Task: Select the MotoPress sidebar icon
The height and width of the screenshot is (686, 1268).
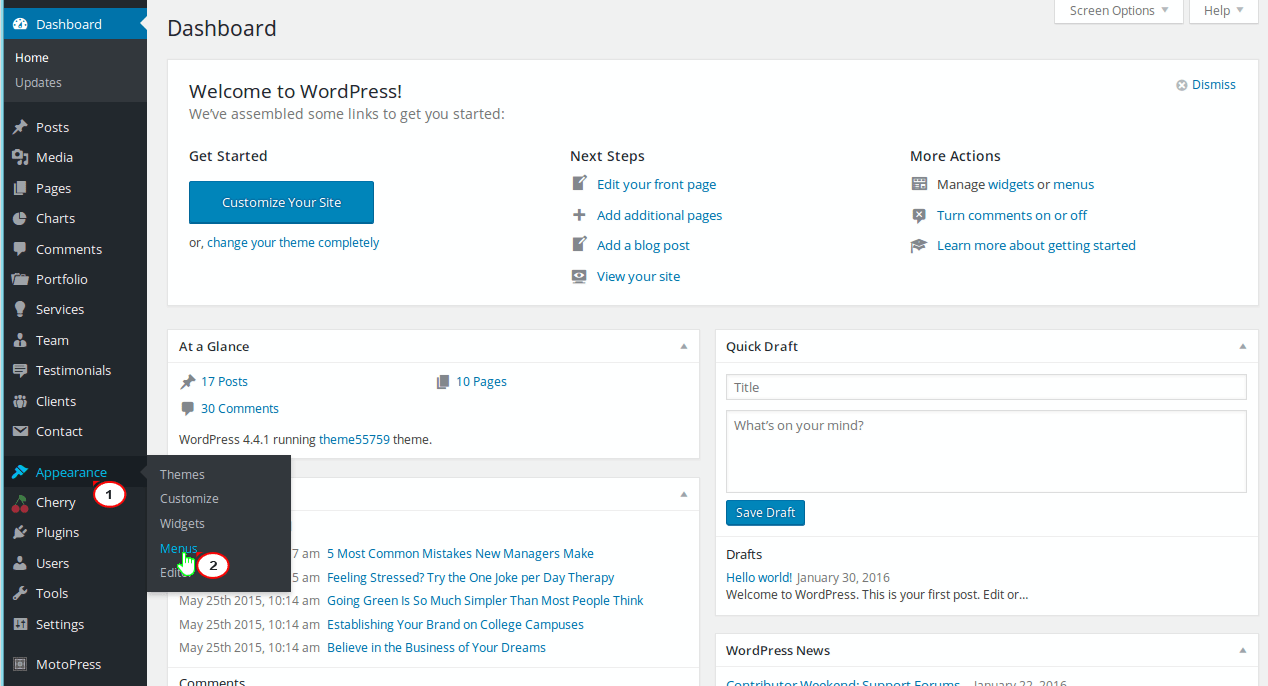Action: (x=20, y=663)
